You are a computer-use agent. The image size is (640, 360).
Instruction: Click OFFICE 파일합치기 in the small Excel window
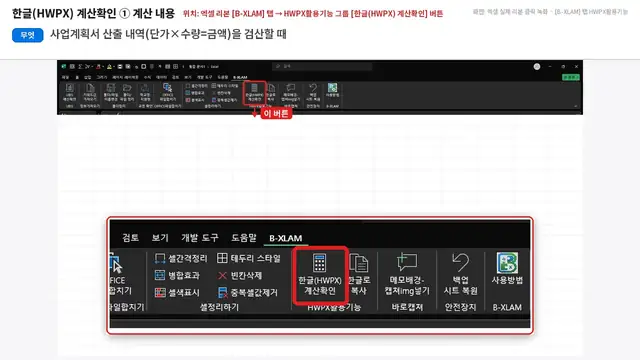(x=167, y=93)
